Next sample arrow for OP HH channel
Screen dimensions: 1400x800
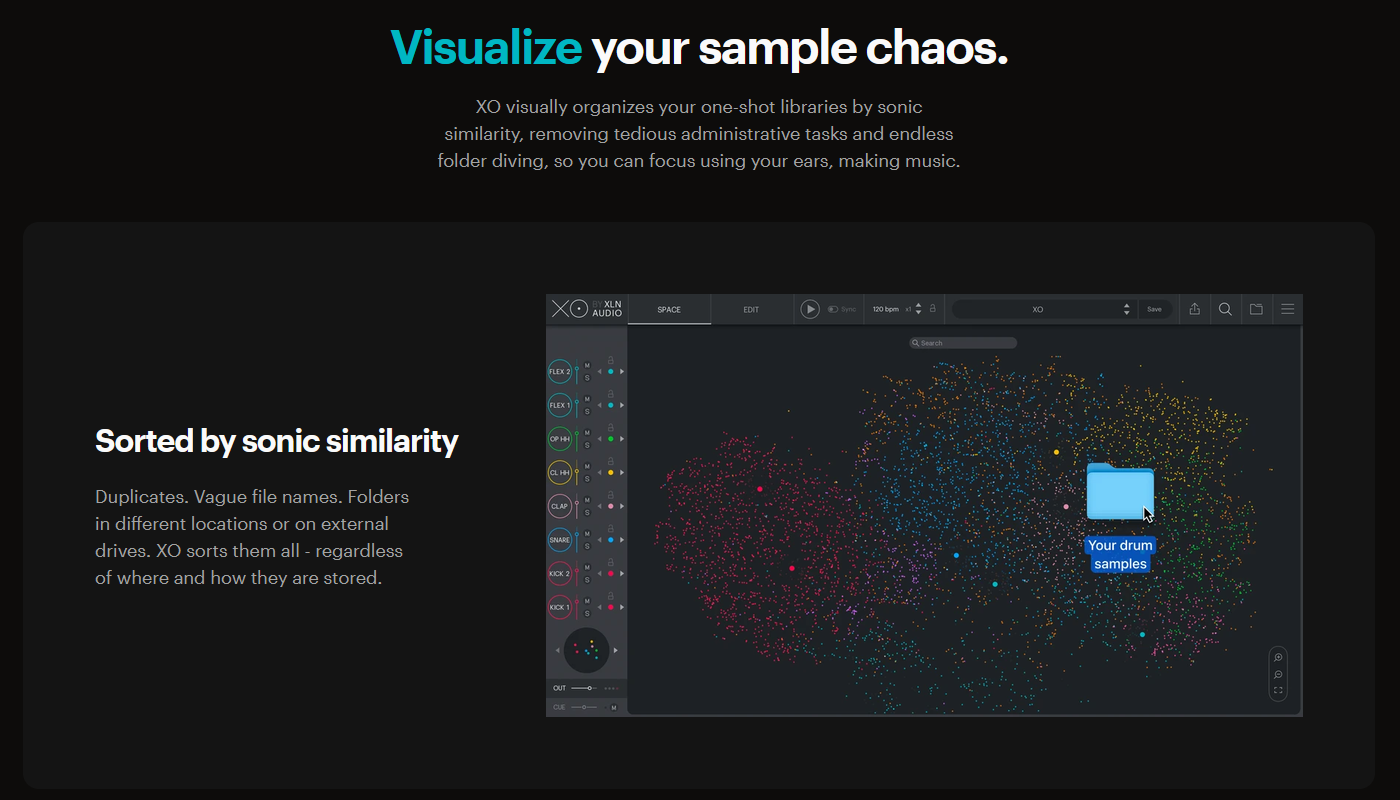(622, 439)
